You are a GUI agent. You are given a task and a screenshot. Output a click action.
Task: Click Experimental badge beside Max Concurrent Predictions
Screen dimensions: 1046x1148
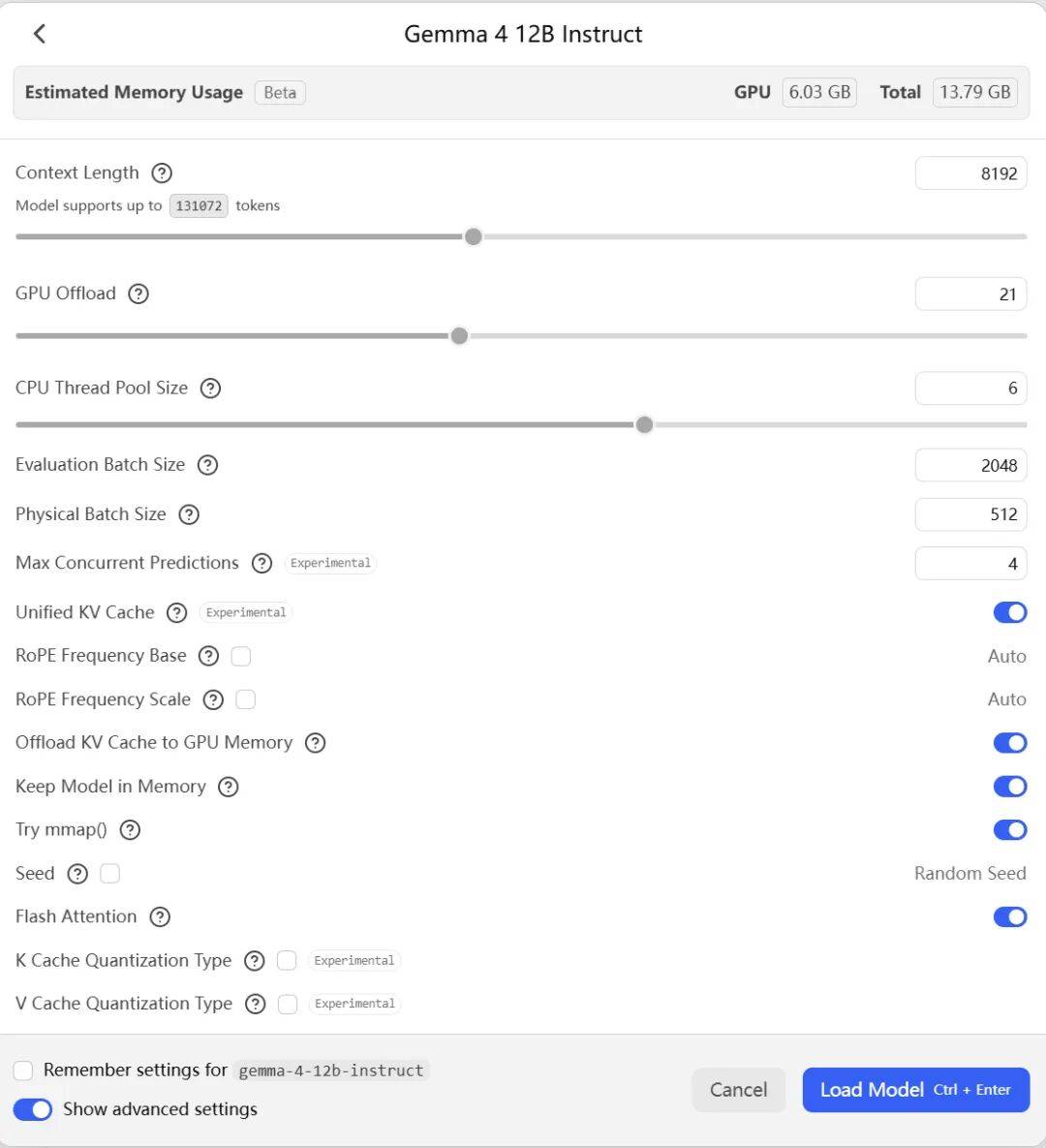[330, 563]
